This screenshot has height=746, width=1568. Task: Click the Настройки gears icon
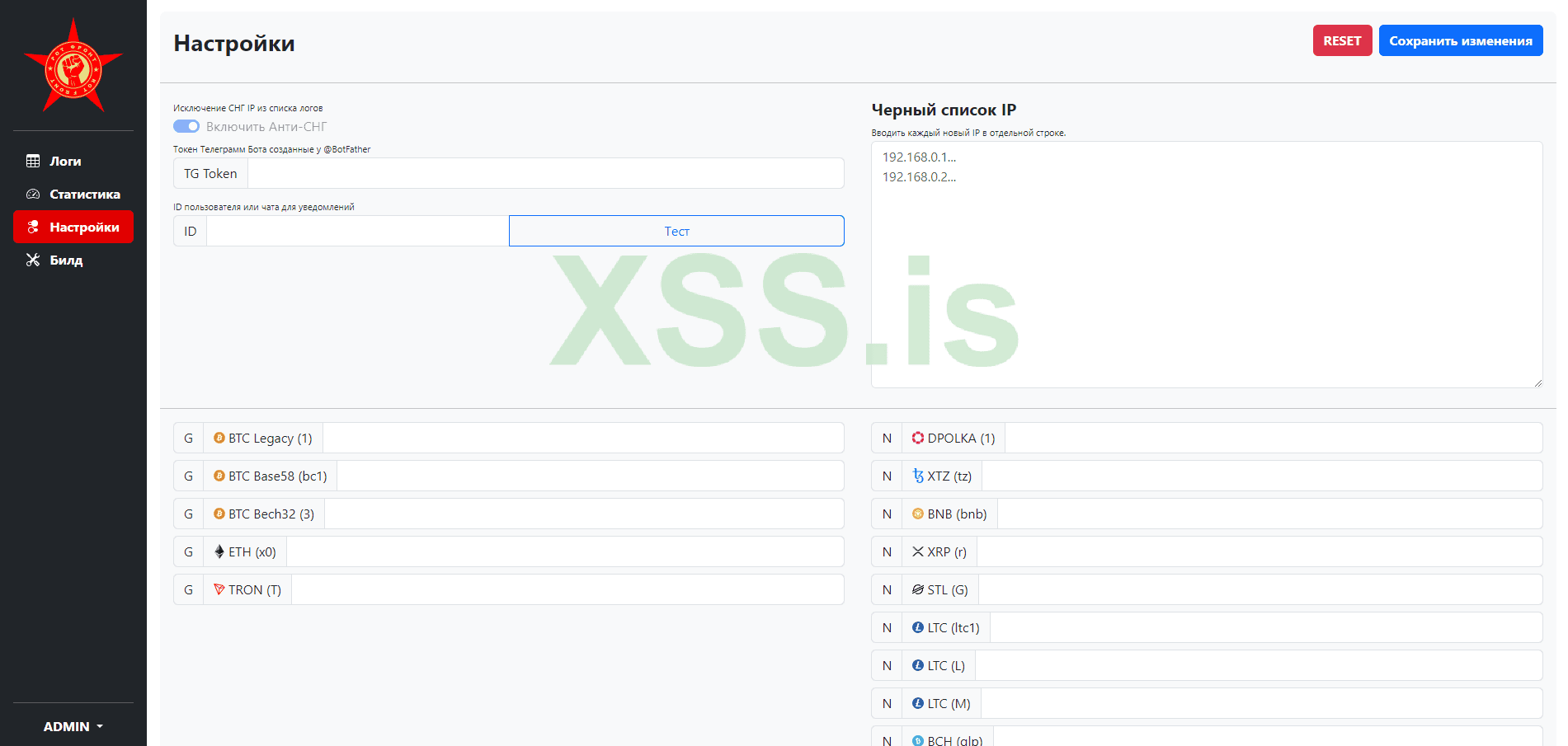tap(33, 227)
